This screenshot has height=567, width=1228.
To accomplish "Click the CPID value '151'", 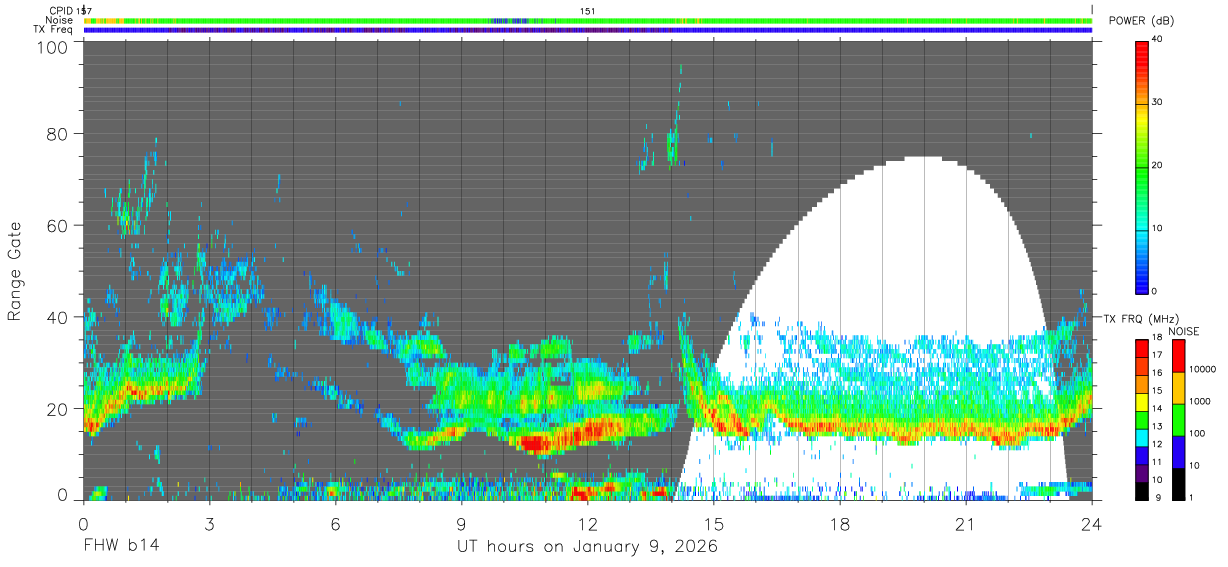I will (588, 10).
